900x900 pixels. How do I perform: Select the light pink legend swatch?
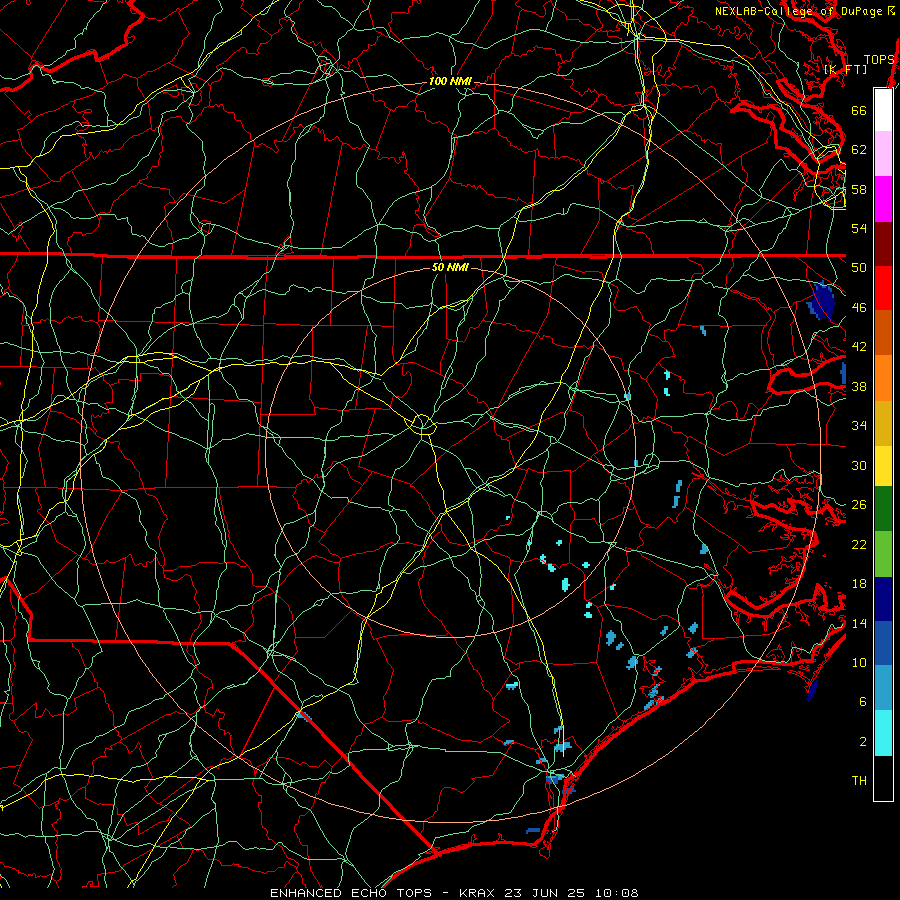click(x=883, y=153)
